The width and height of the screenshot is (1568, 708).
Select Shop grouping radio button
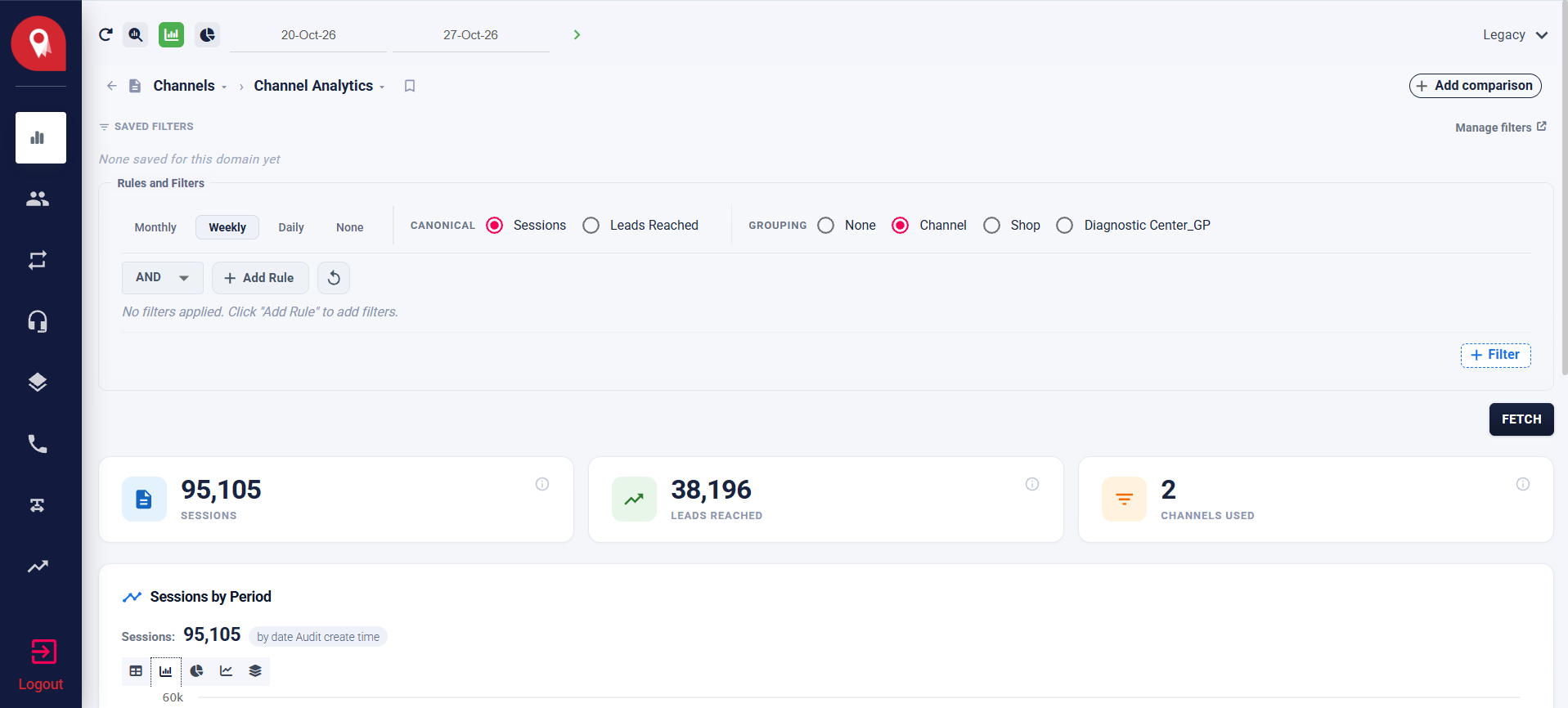click(992, 226)
